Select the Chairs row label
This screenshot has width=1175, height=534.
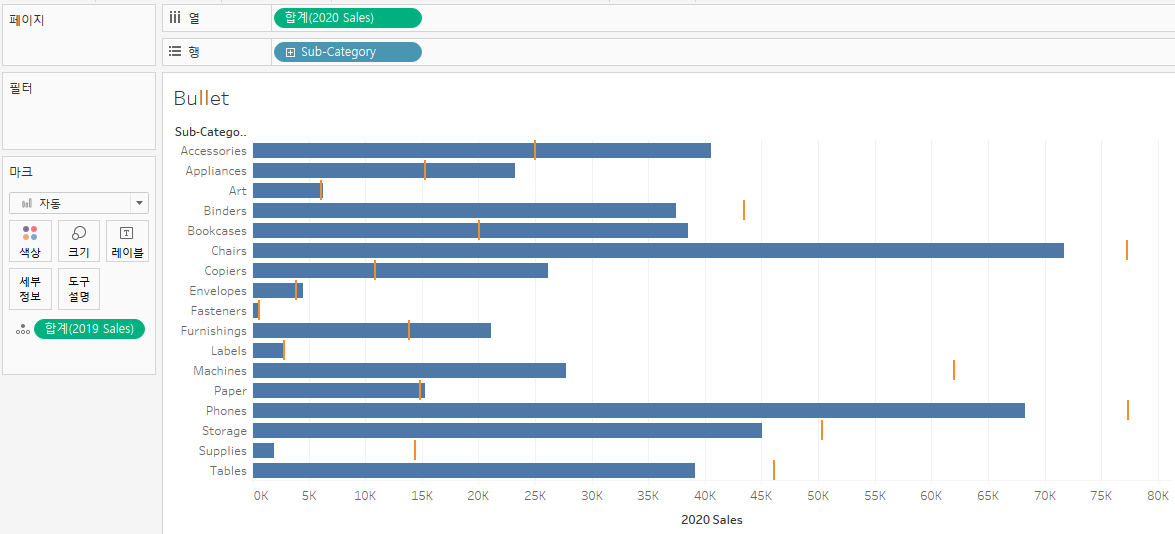[x=229, y=250]
